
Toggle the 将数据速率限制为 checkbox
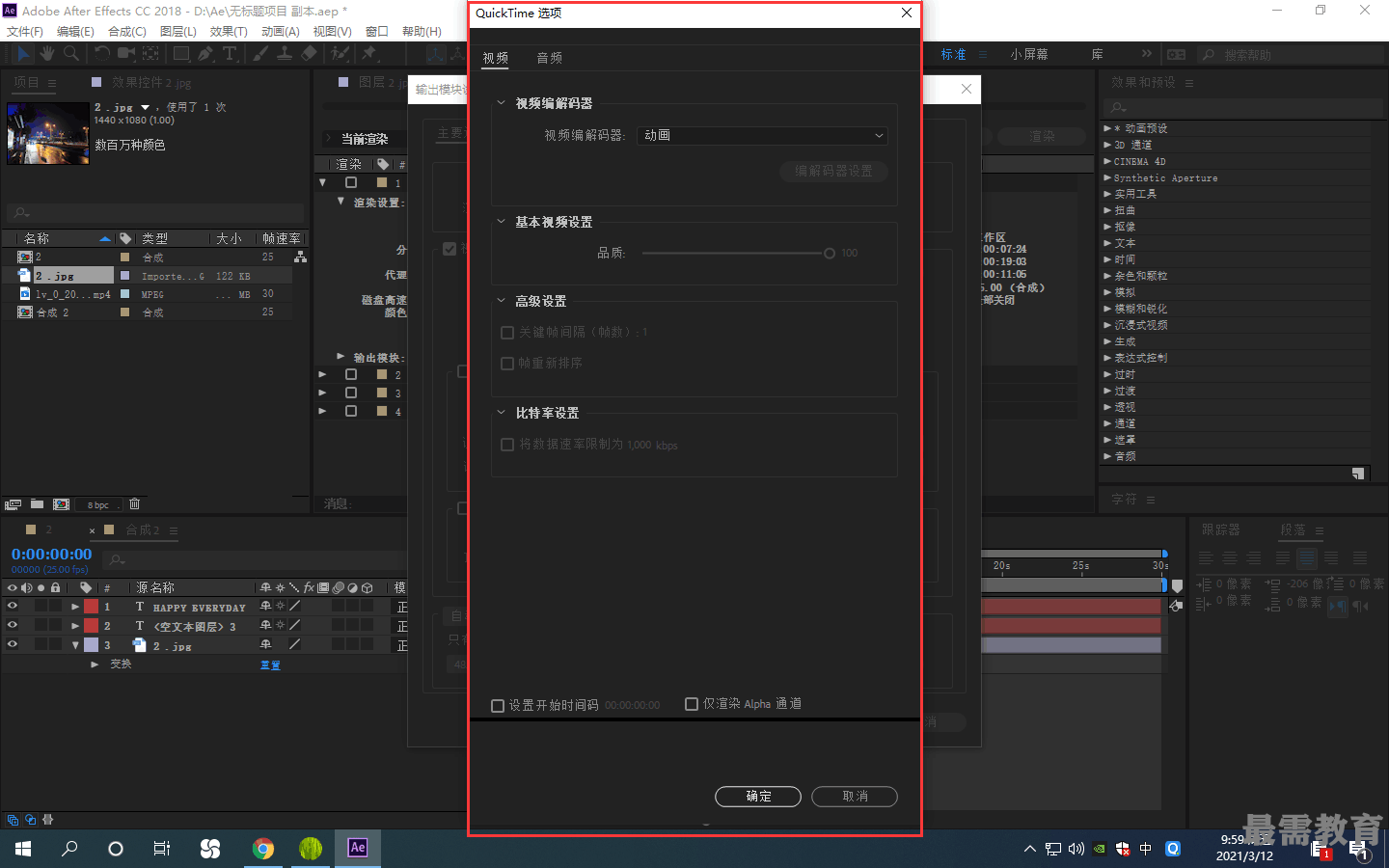click(x=507, y=445)
